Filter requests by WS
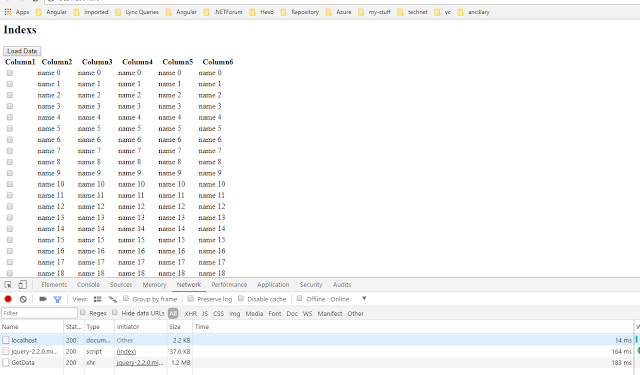This screenshot has height=375, width=640. (307, 314)
